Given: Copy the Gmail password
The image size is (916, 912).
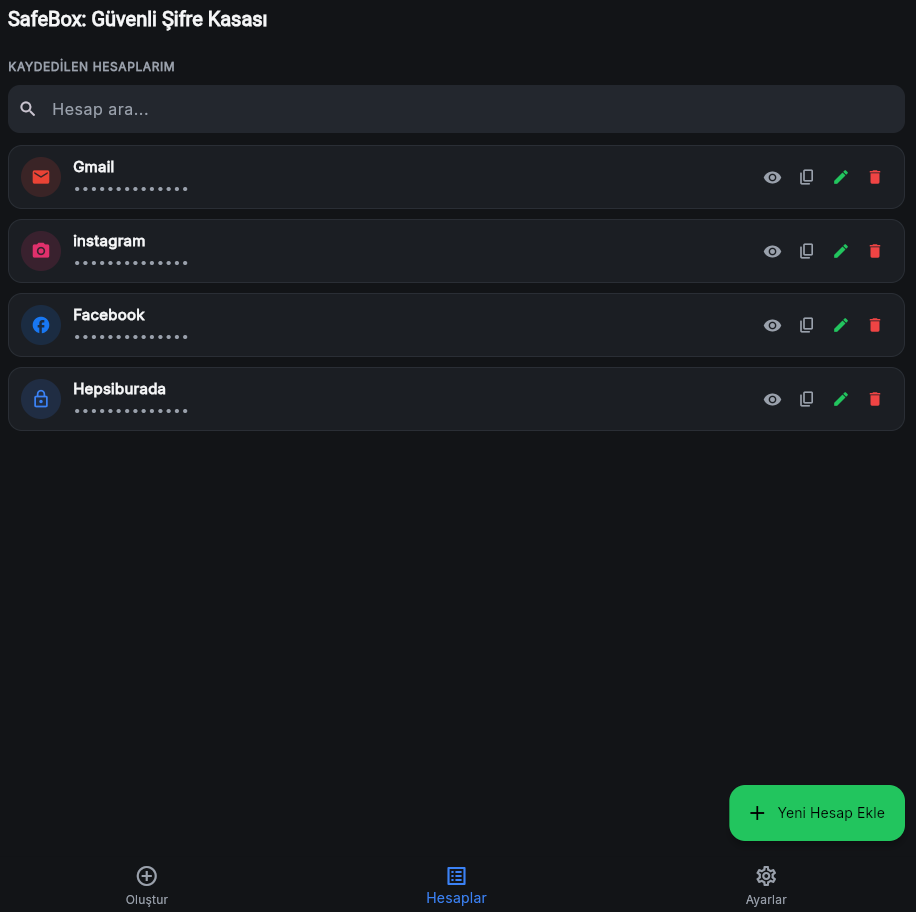Looking at the screenshot, I should click(806, 177).
